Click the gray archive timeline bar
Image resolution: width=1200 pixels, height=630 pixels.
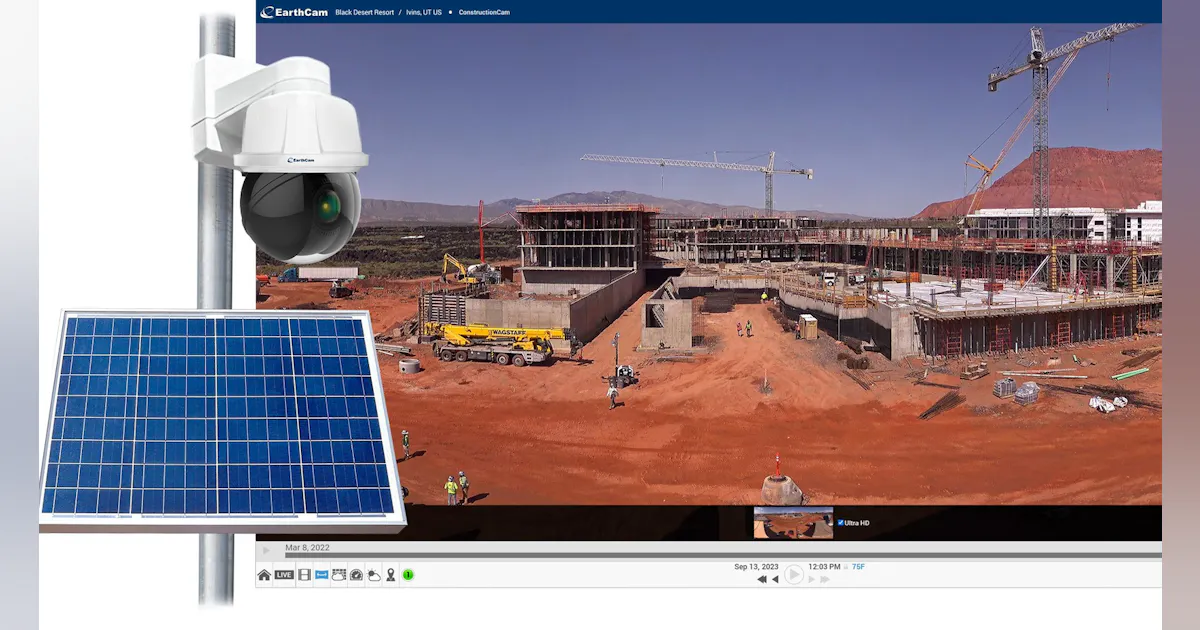(723, 555)
